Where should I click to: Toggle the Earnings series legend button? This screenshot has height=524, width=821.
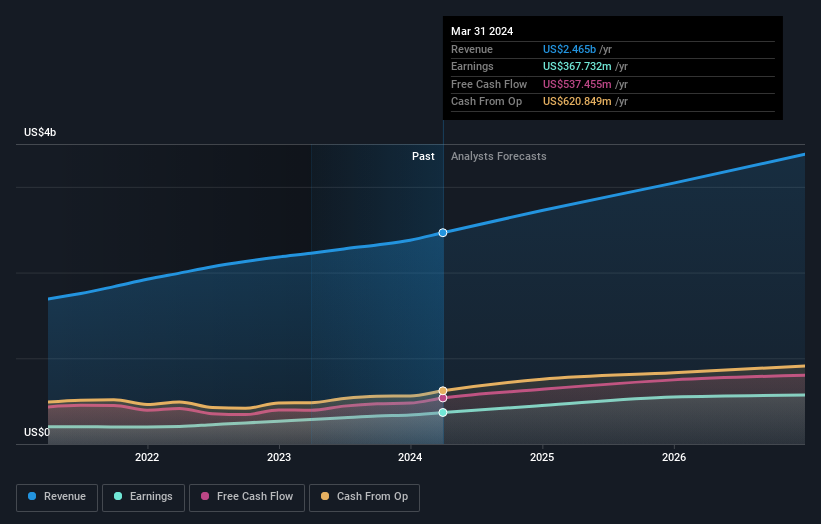pos(143,497)
